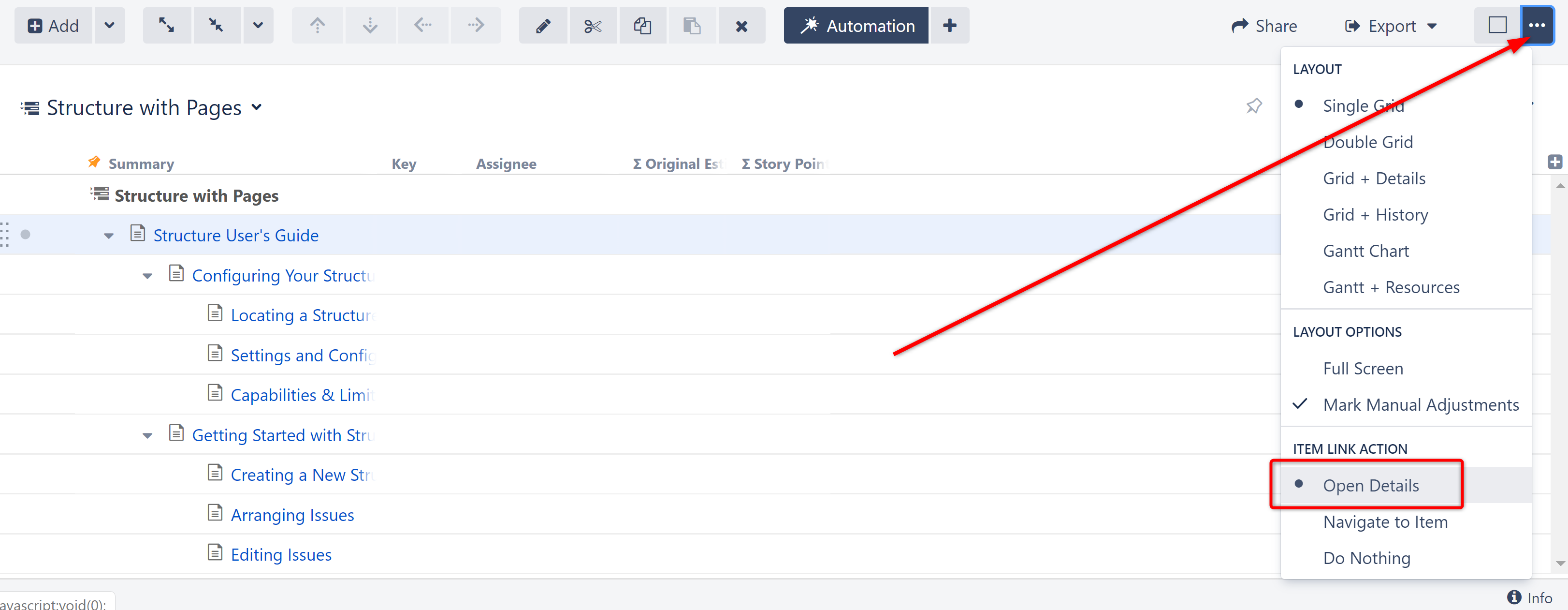
Task: Choose Gantt Chart from layout menu
Action: pos(1365,251)
